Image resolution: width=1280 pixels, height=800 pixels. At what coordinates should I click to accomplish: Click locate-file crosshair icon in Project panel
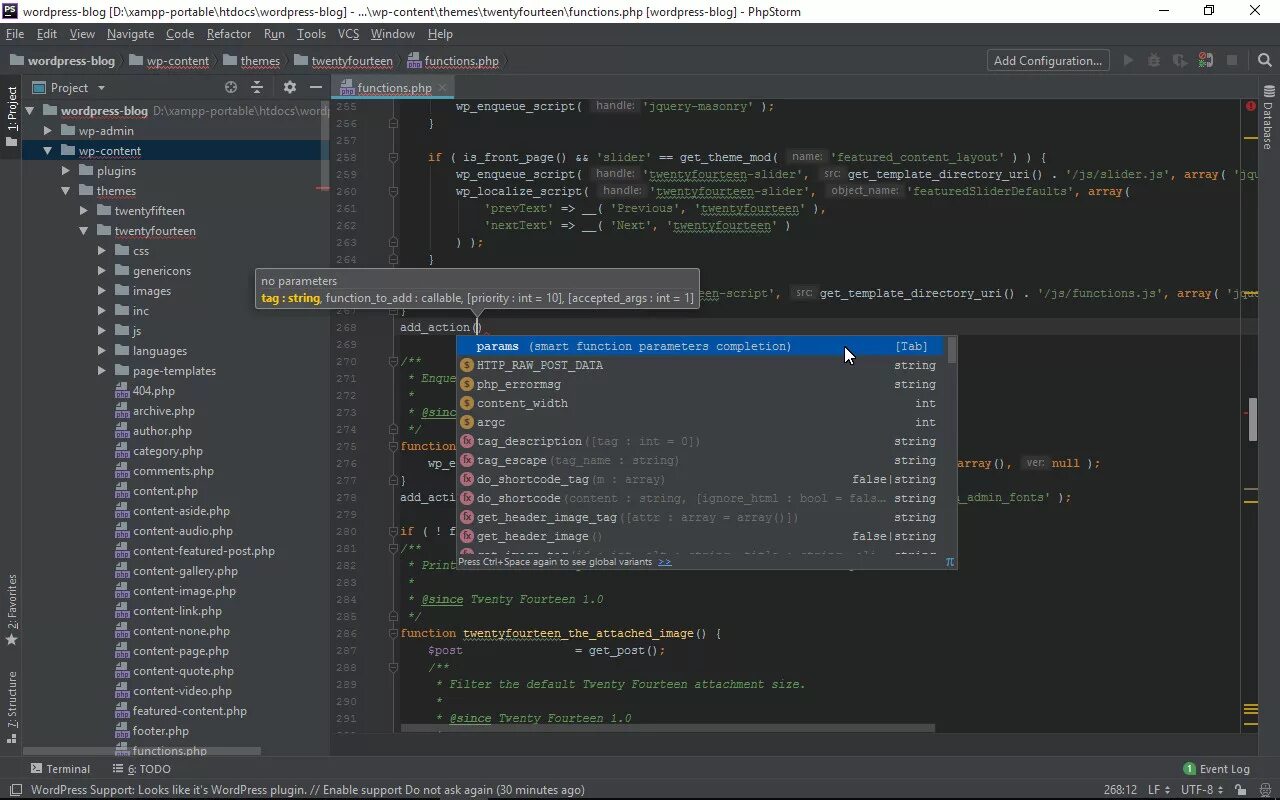pos(231,87)
